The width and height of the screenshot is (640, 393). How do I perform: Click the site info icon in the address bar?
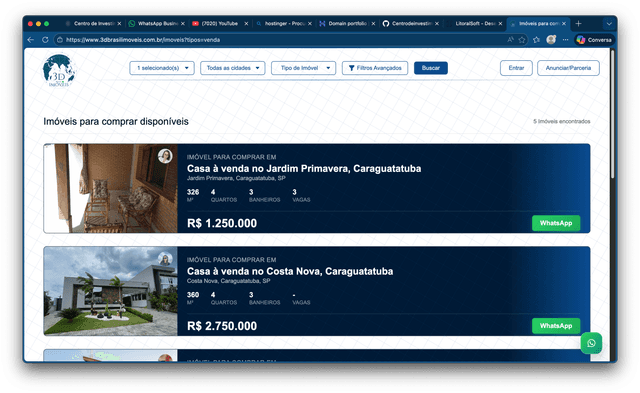tap(60, 40)
